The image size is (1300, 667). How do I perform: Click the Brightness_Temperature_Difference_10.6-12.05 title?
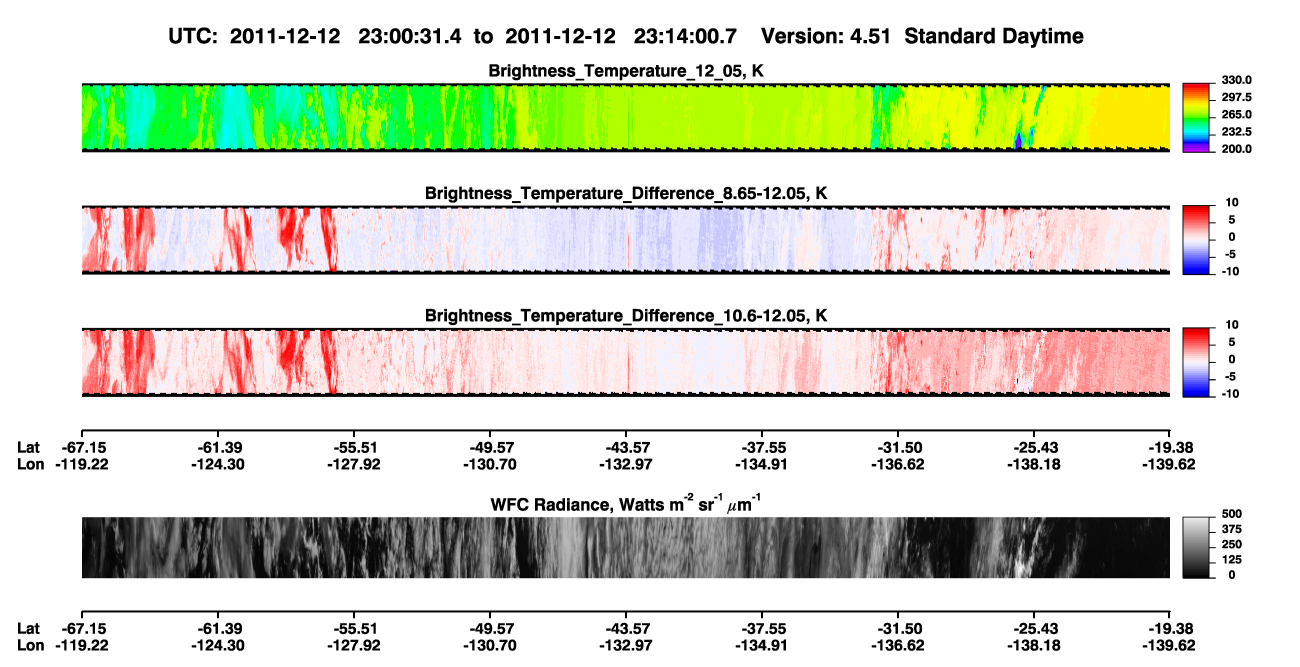pyautogui.click(x=625, y=316)
